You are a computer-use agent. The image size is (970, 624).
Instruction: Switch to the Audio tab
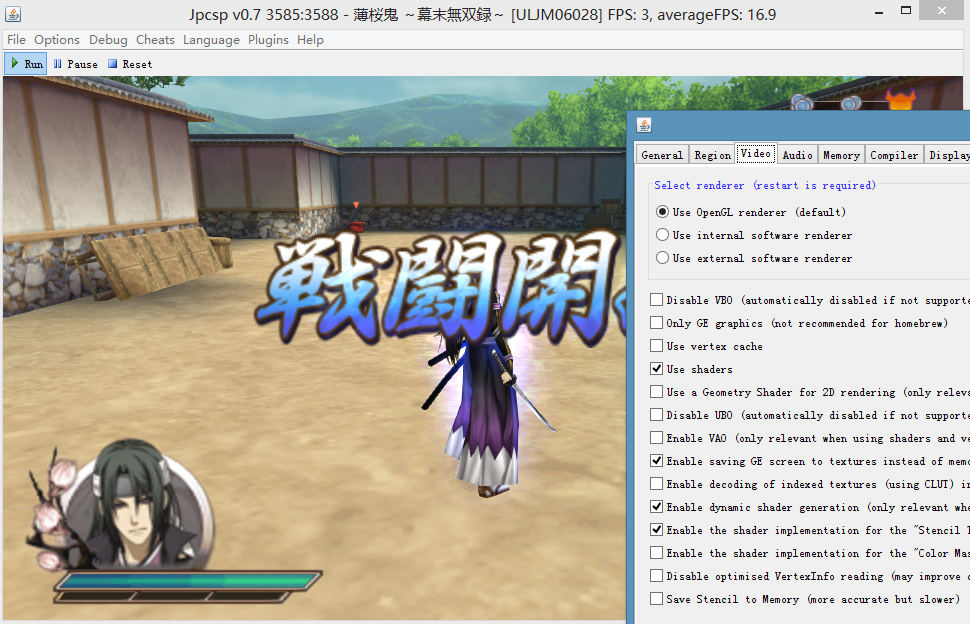point(797,155)
